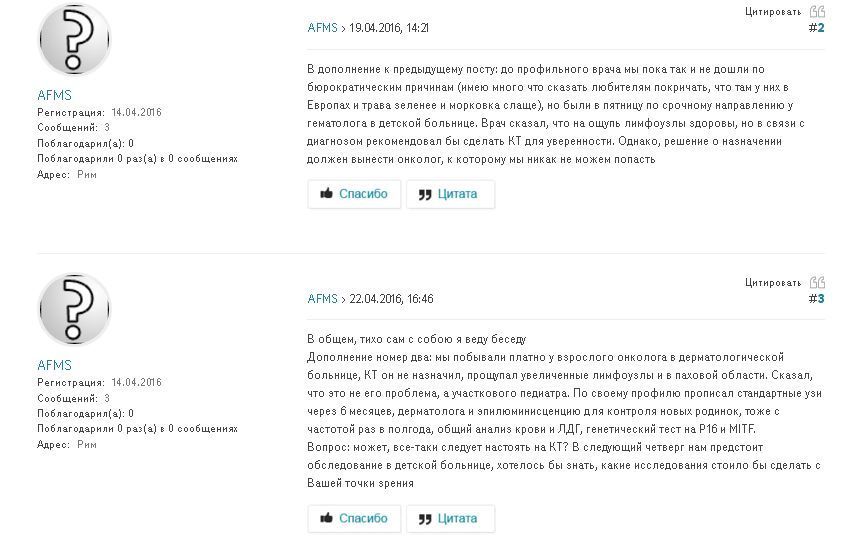Click Цитировать link above post #2
The width and height of the screenshot is (845, 559).
pyautogui.click(x=773, y=12)
